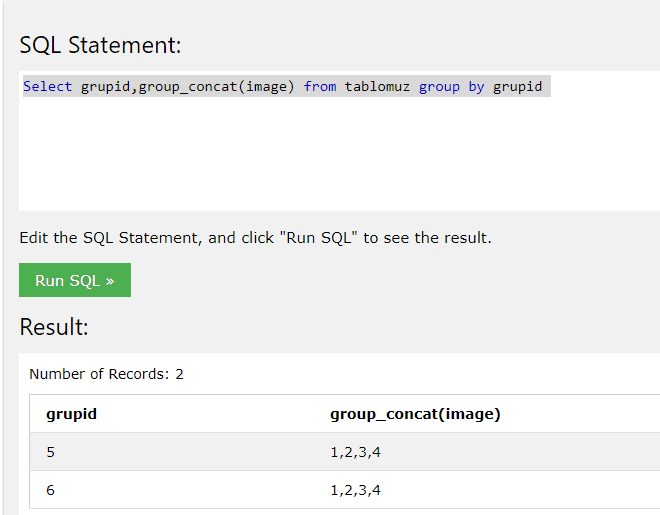Click the word tablomuz in the query
The width and height of the screenshot is (660, 515).
[377, 87]
